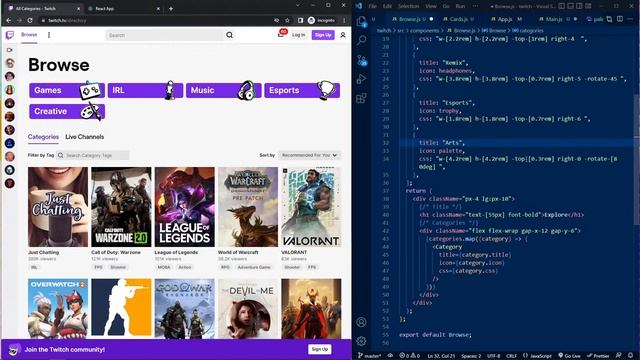Click the Music category button

224,90
